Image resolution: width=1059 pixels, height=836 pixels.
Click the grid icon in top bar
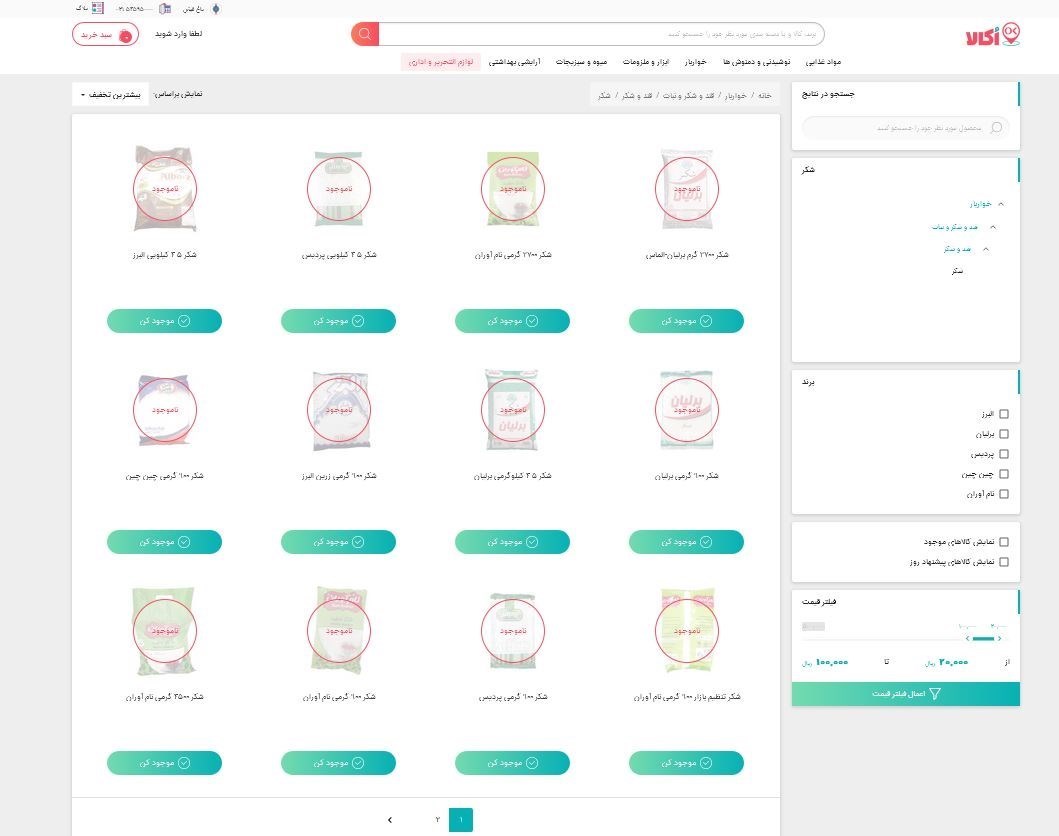[x=97, y=8]
